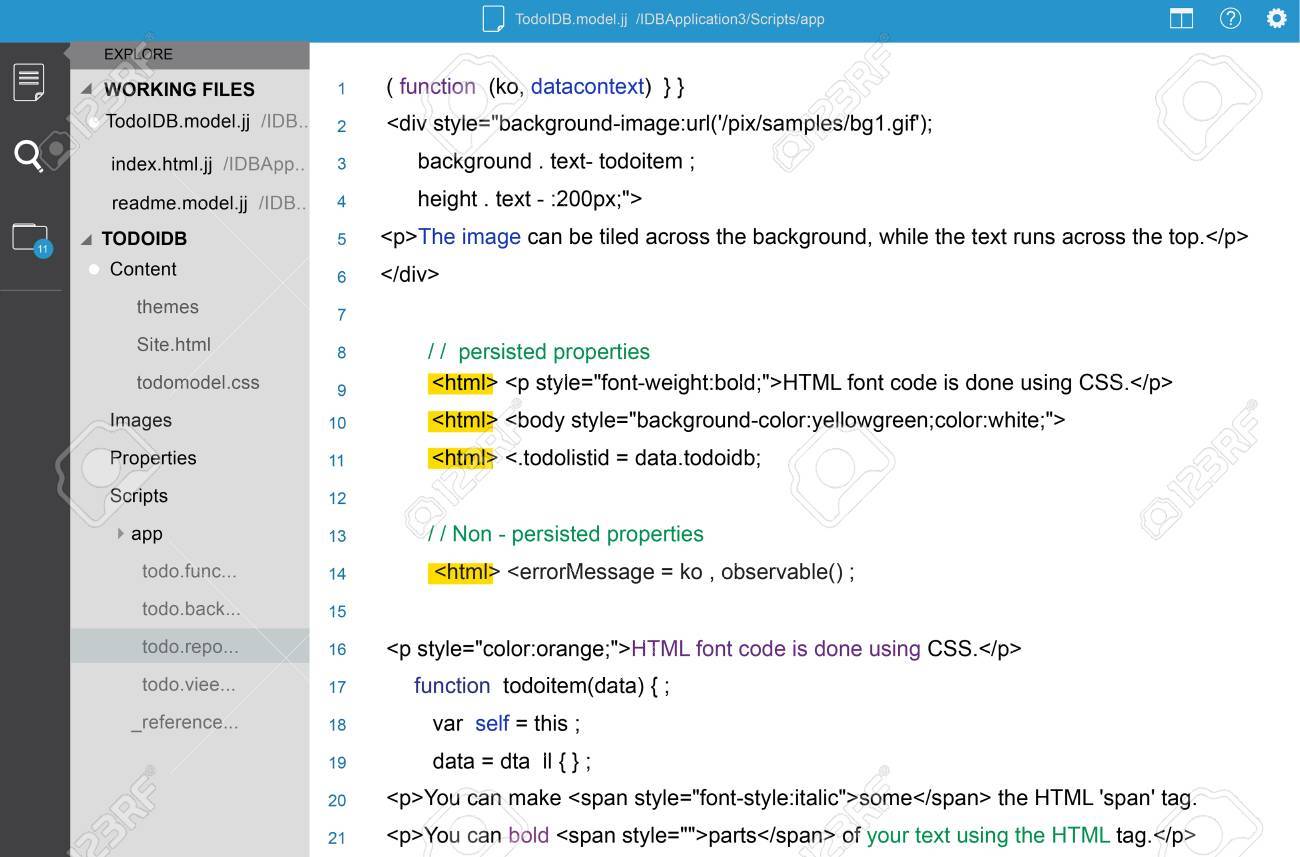
Task: Click the document icon beside TodoIDB.model.jj title
Action: (x=492, y=18)
